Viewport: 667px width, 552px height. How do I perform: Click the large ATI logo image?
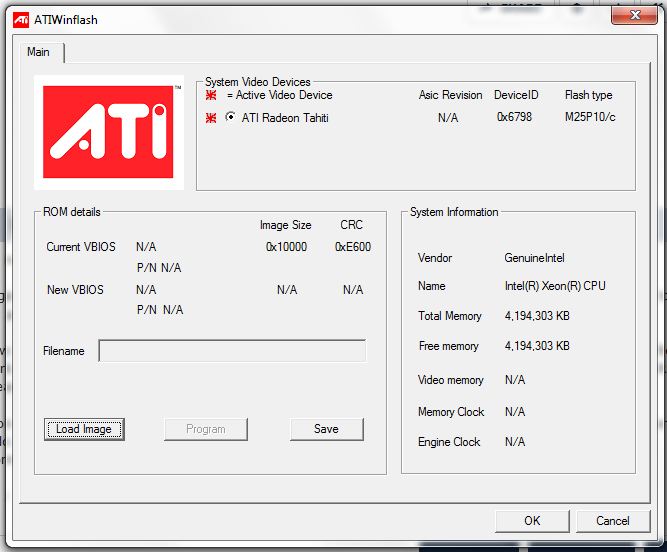(108, 132)
